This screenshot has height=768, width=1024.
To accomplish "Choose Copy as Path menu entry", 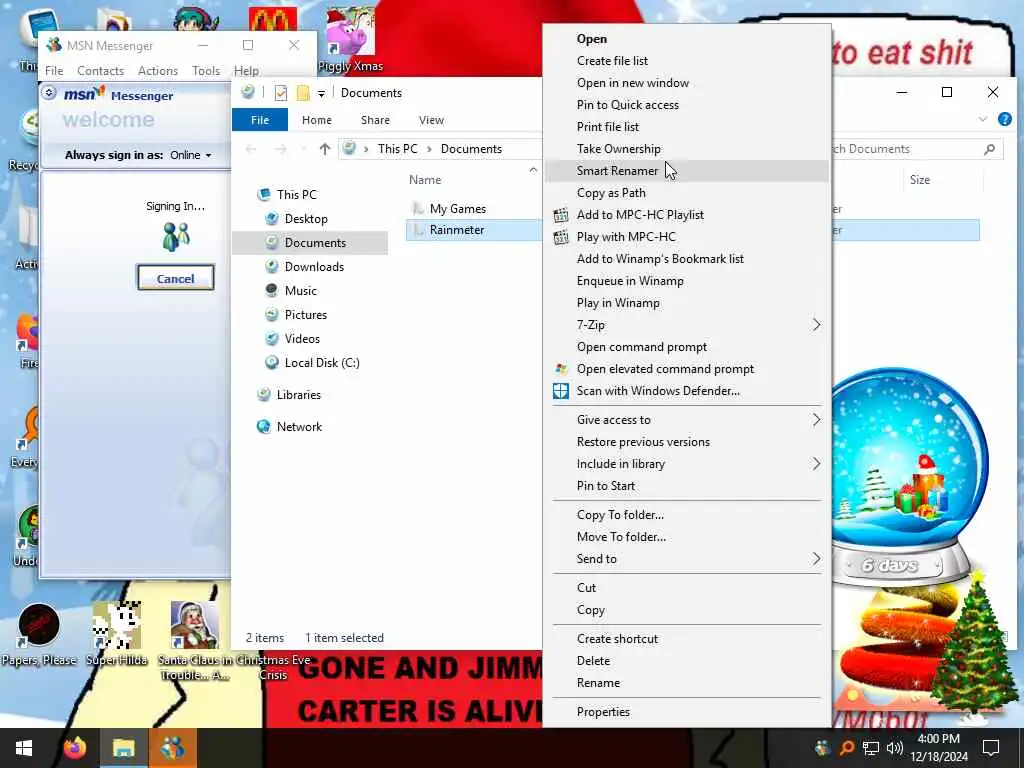I will click(686, 193).
